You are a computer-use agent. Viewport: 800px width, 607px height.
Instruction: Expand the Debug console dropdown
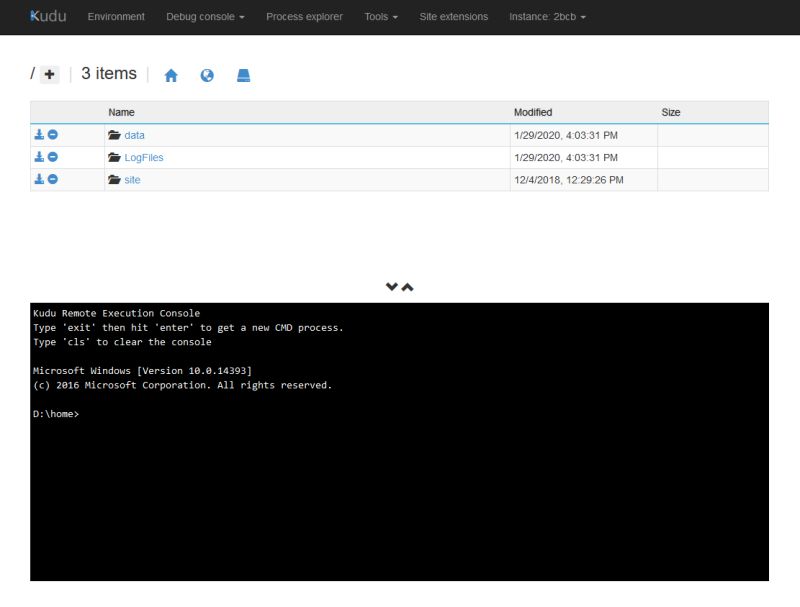[205, 17]
